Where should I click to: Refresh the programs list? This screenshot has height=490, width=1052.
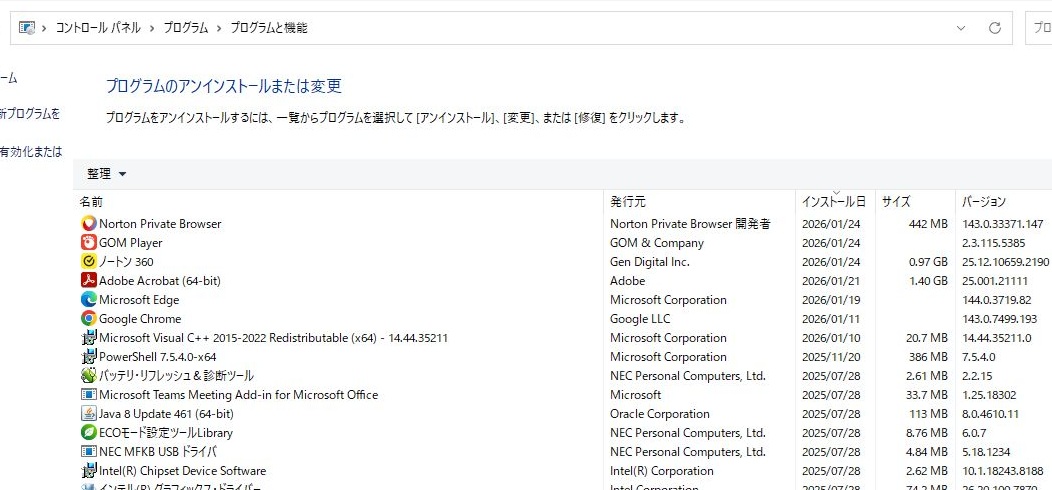click(x=994, y=28)
